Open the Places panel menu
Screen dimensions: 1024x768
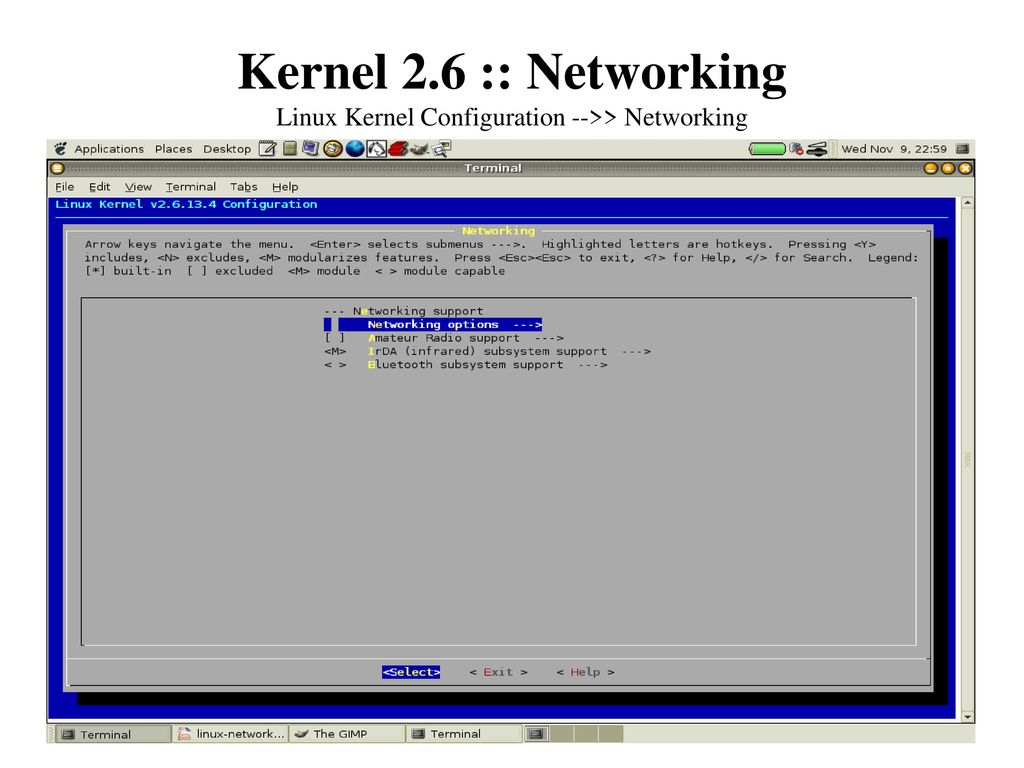click(173, 149)
